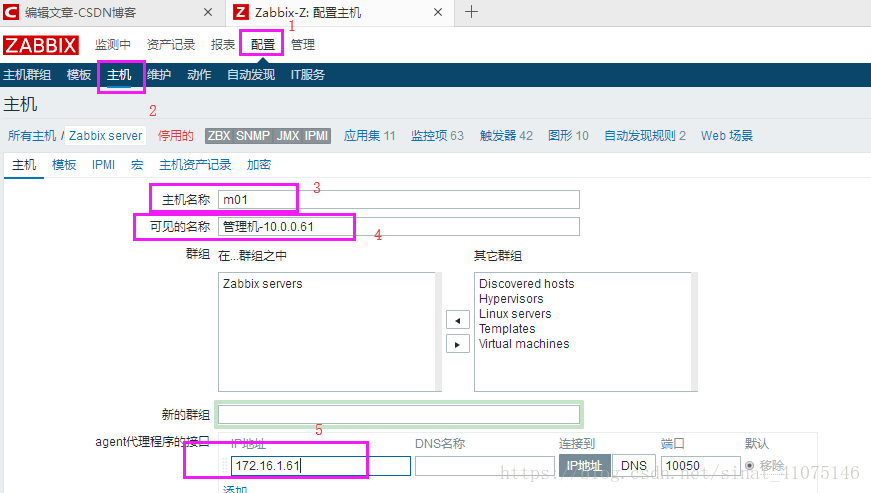Open the 管理 top menu
The image size is (871, 493).
303,44
